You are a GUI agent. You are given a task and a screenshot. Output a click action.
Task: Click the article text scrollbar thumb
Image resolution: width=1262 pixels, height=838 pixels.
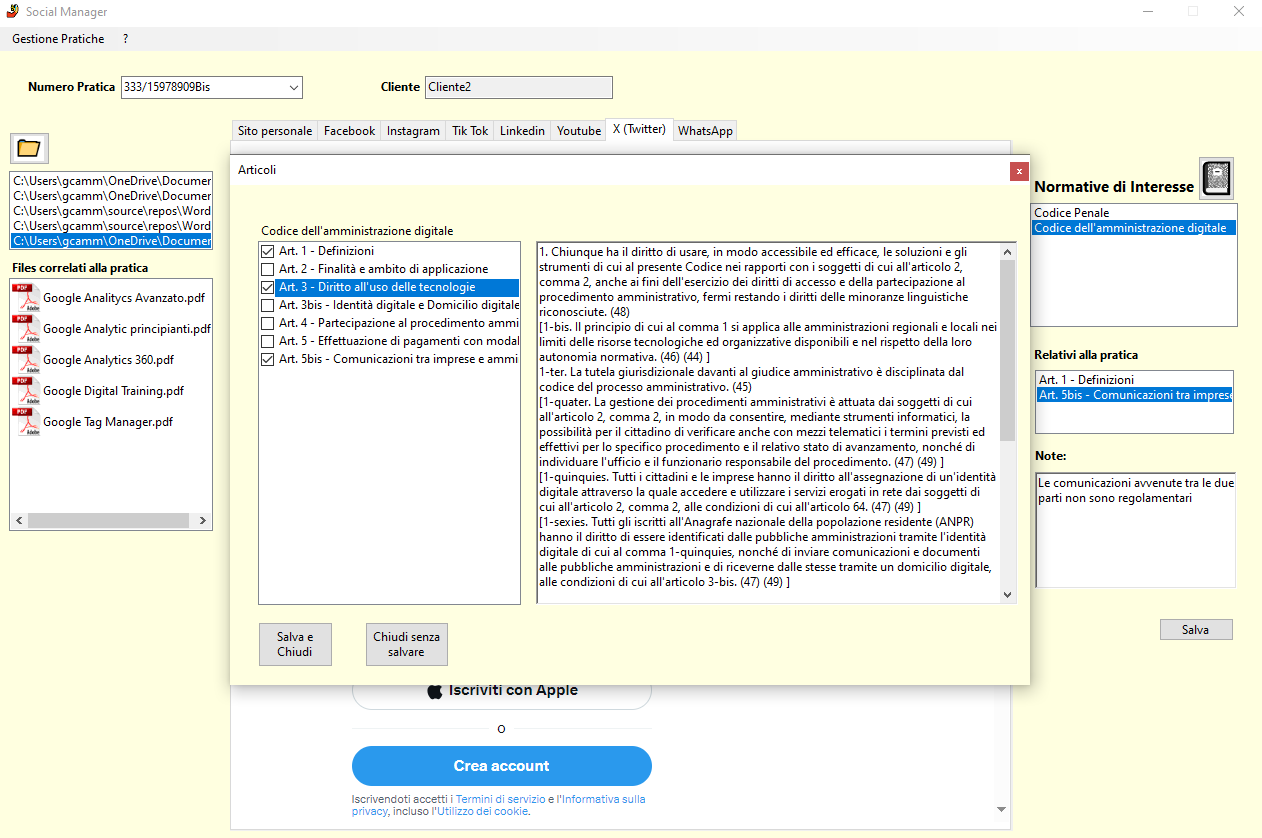tap(1007, 350)
